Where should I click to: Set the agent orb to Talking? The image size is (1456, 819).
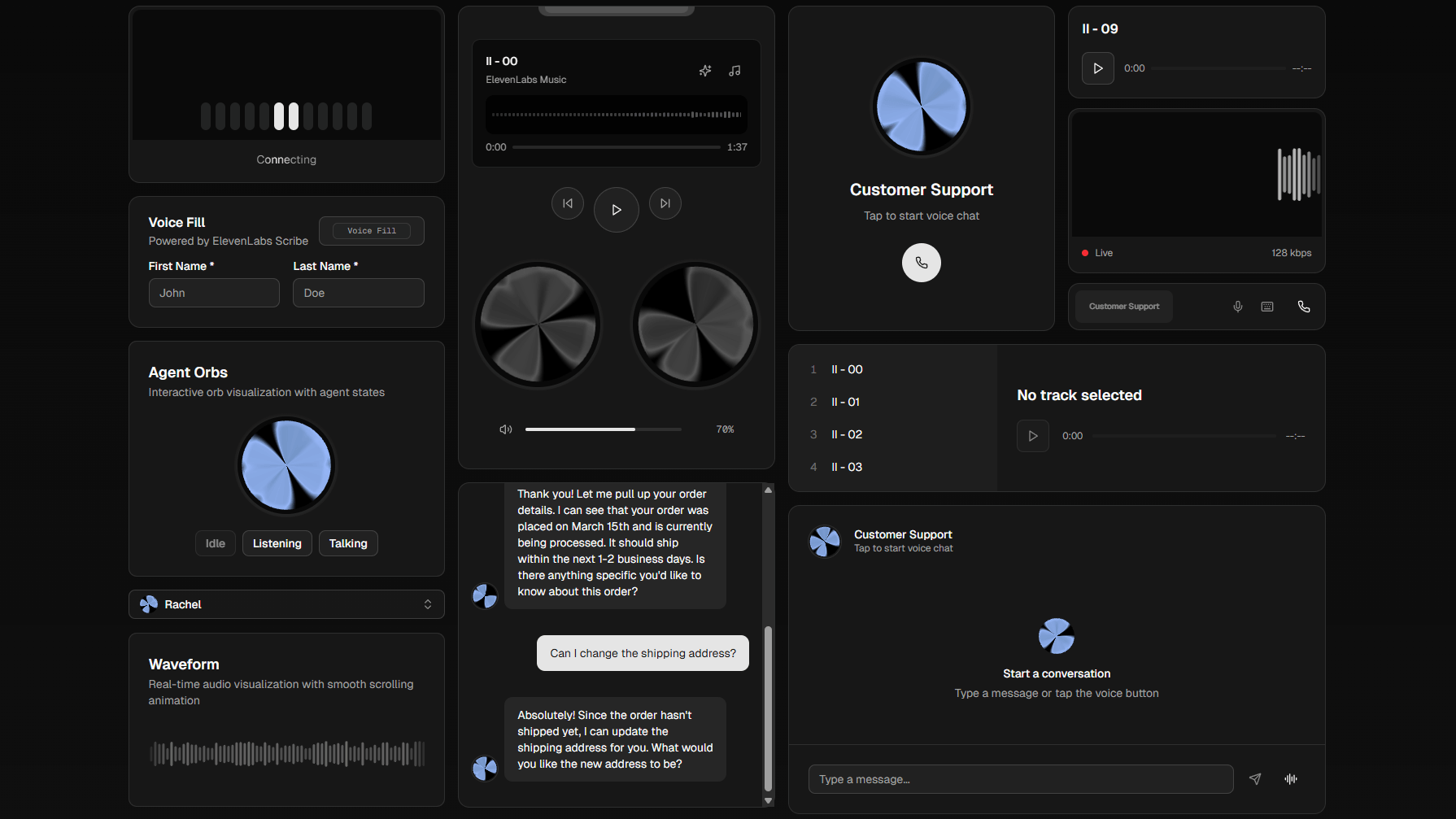[348, 543]
